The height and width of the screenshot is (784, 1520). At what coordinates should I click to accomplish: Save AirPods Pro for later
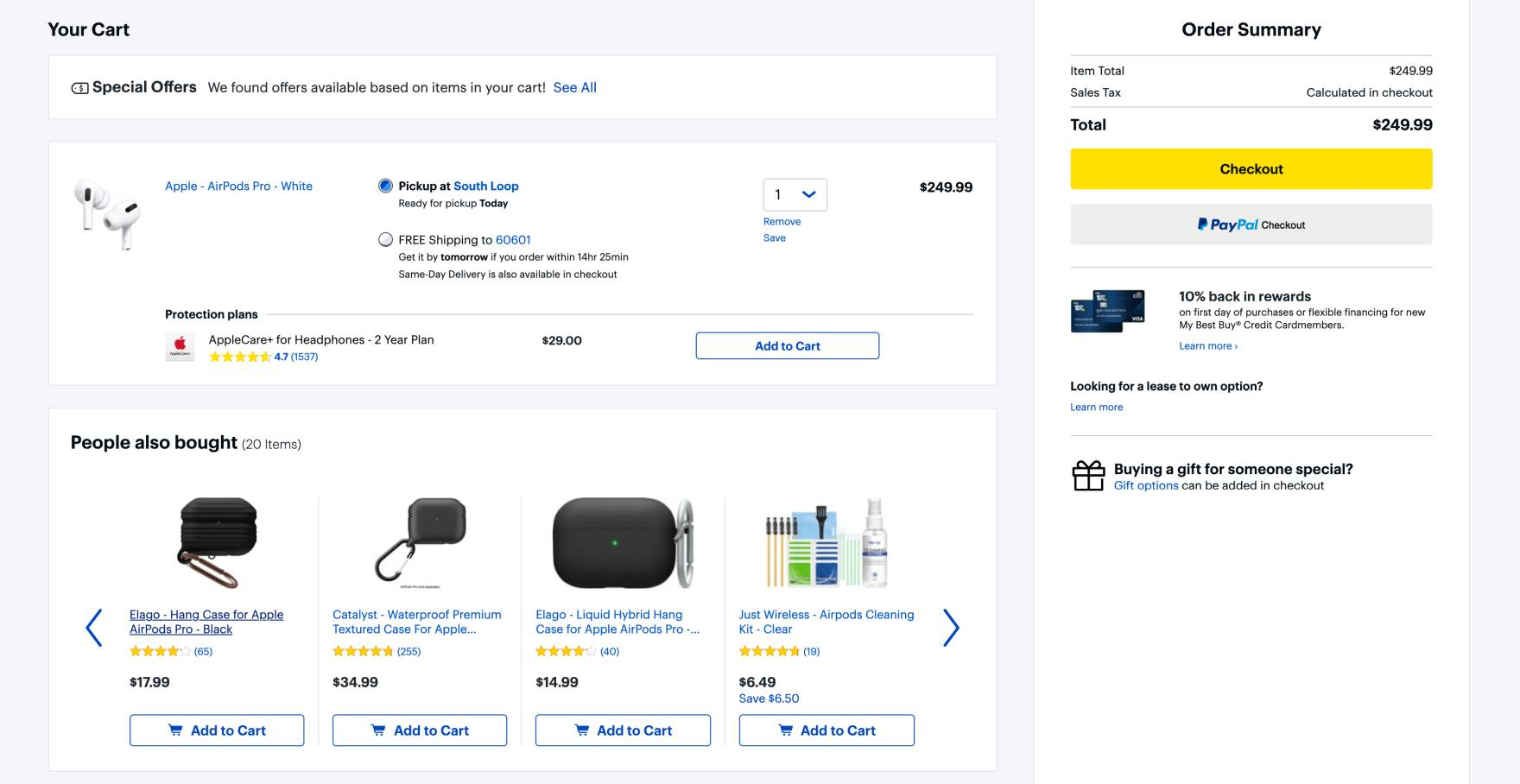pyautogui.click(x=775, y=238)
